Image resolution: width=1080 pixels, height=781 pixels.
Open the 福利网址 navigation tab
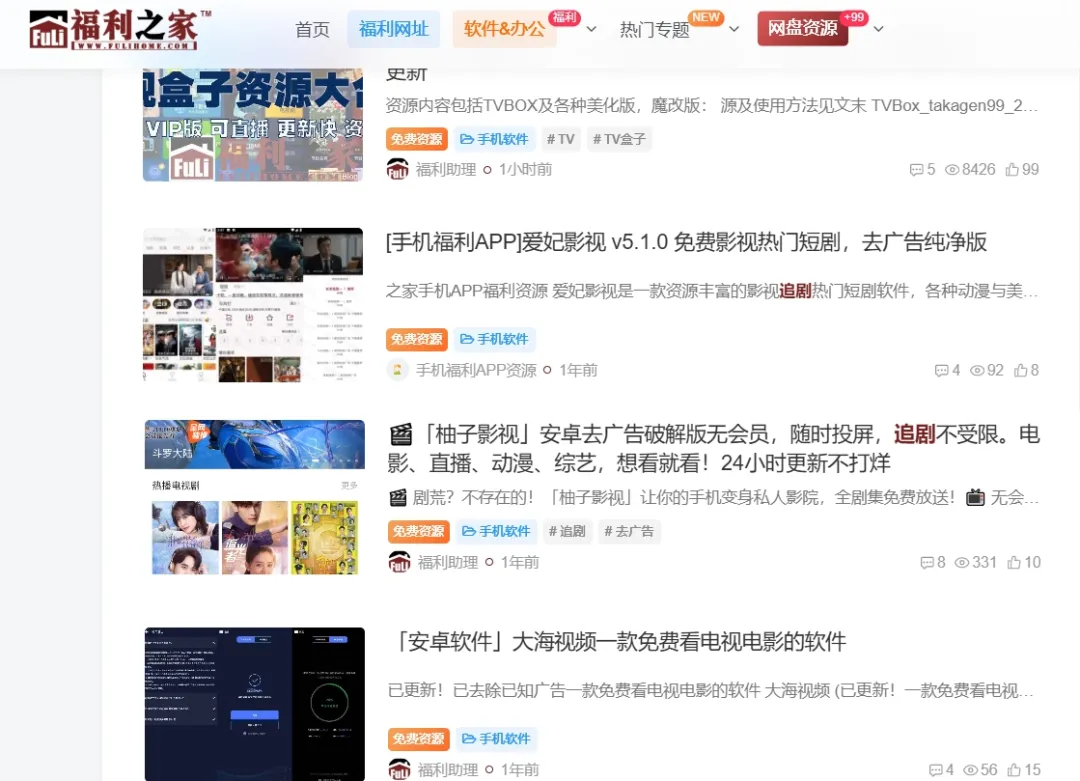(x=393, y=29)
